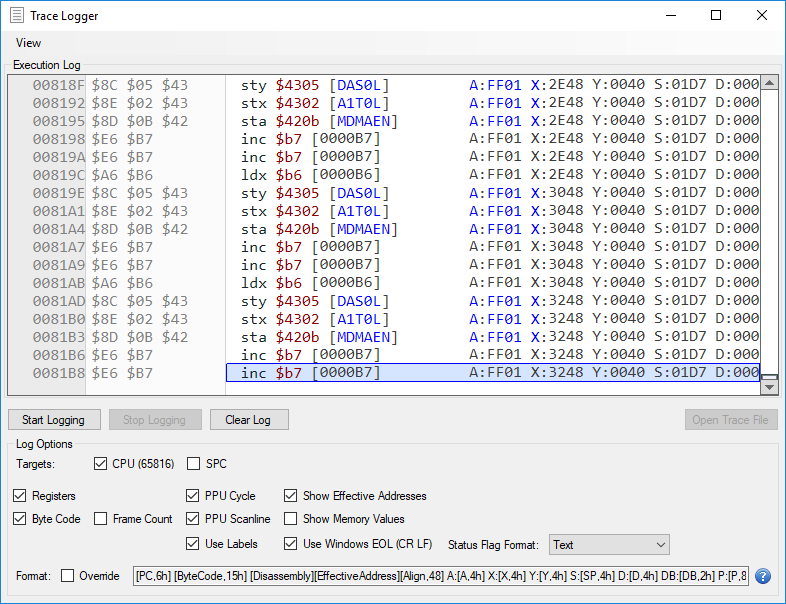Click the help icon beside the format field
The image size is (786, 604).
[762, 576]
